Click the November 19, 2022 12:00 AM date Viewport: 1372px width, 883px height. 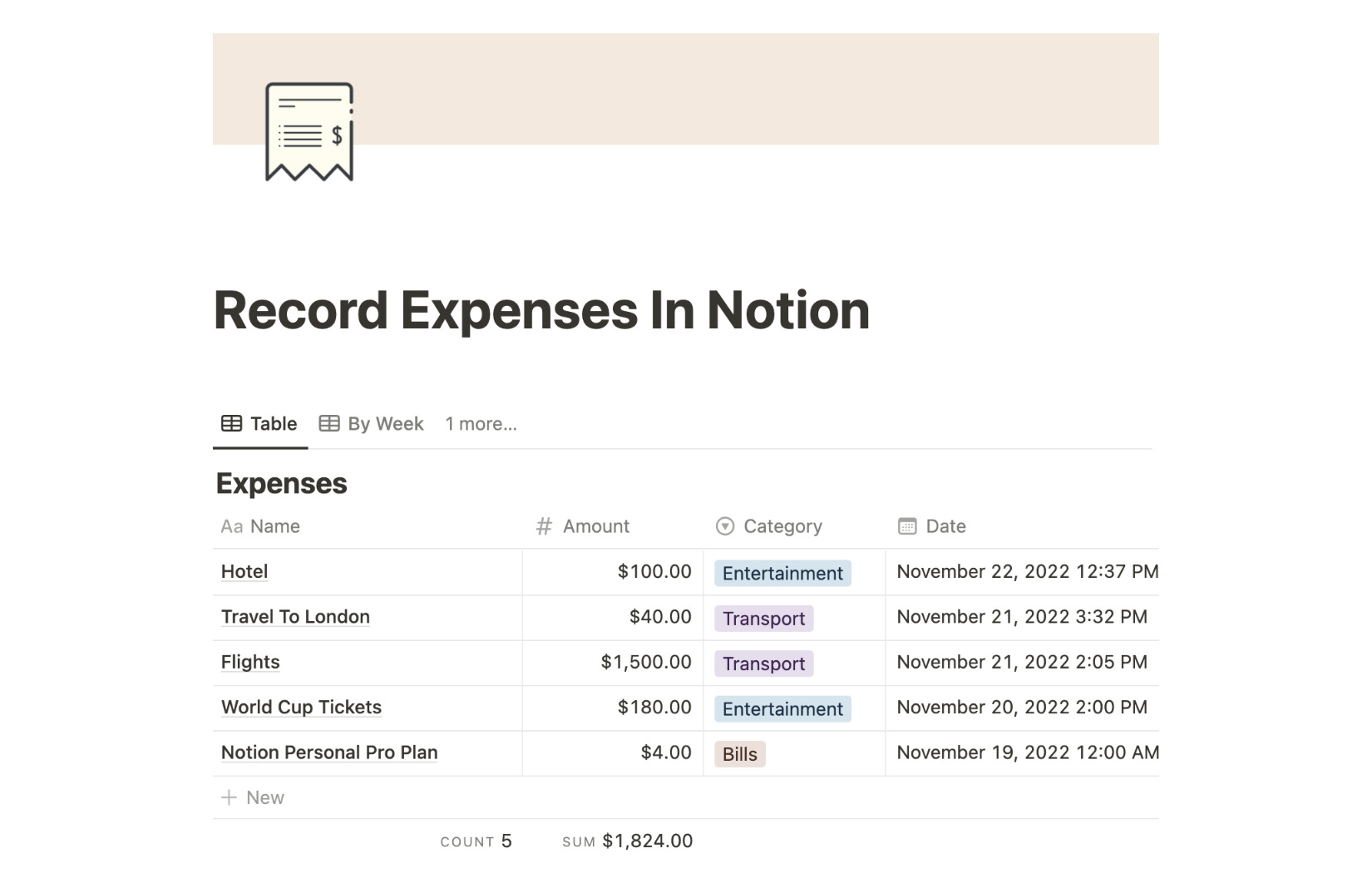pos(1028,752)
